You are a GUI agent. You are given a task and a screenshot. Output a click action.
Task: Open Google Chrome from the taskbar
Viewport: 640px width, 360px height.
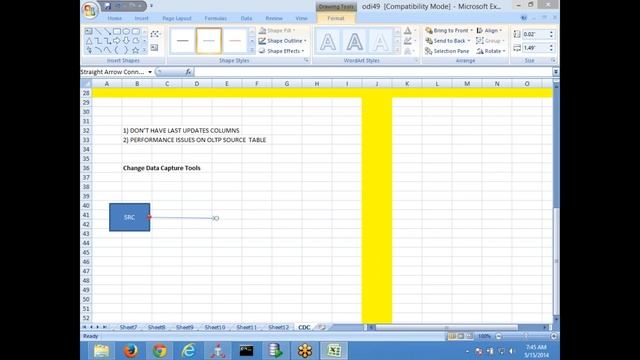click(160, 351)
